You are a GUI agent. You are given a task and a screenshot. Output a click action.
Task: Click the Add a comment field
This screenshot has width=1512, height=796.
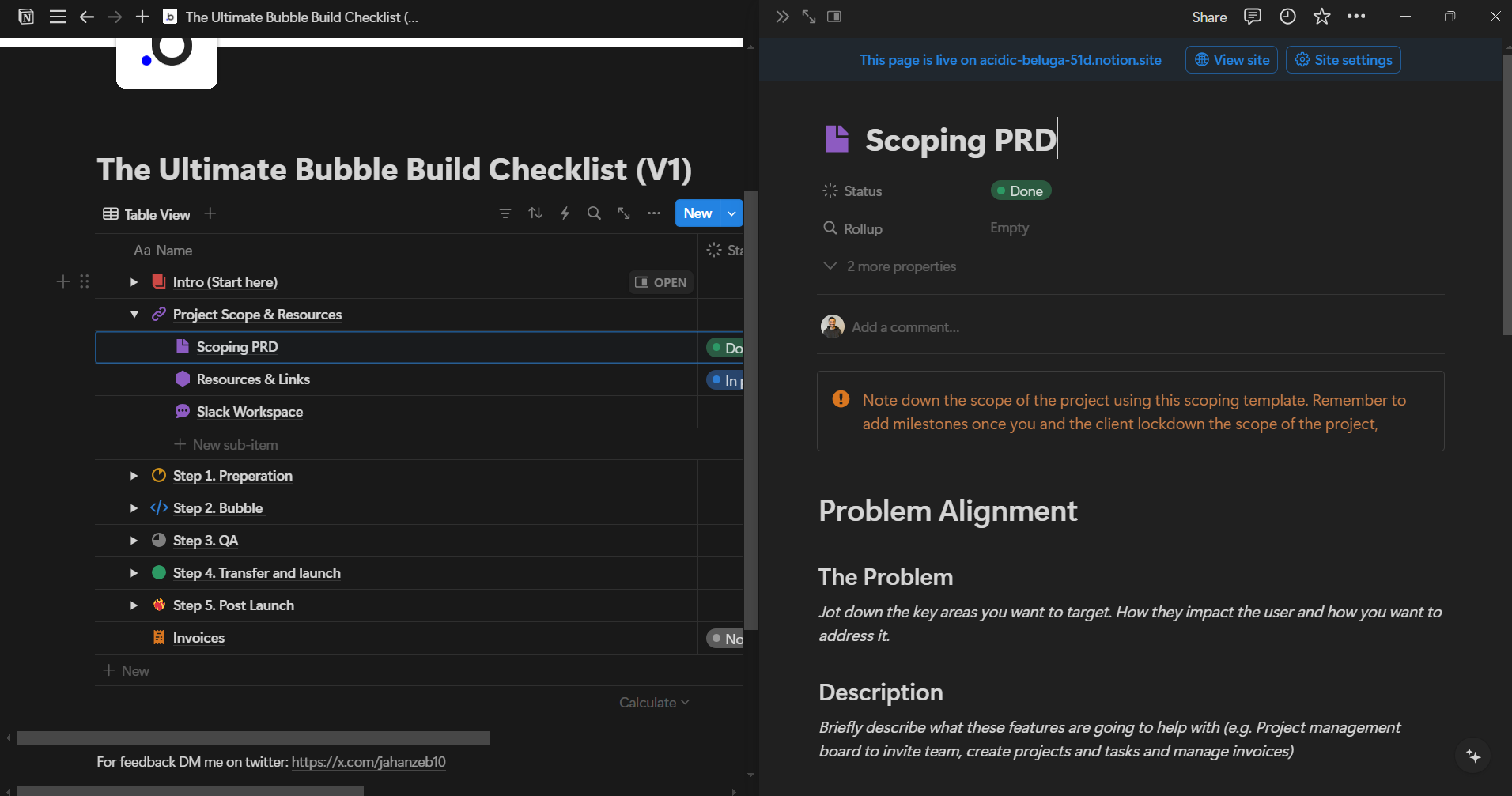[905, 327]
